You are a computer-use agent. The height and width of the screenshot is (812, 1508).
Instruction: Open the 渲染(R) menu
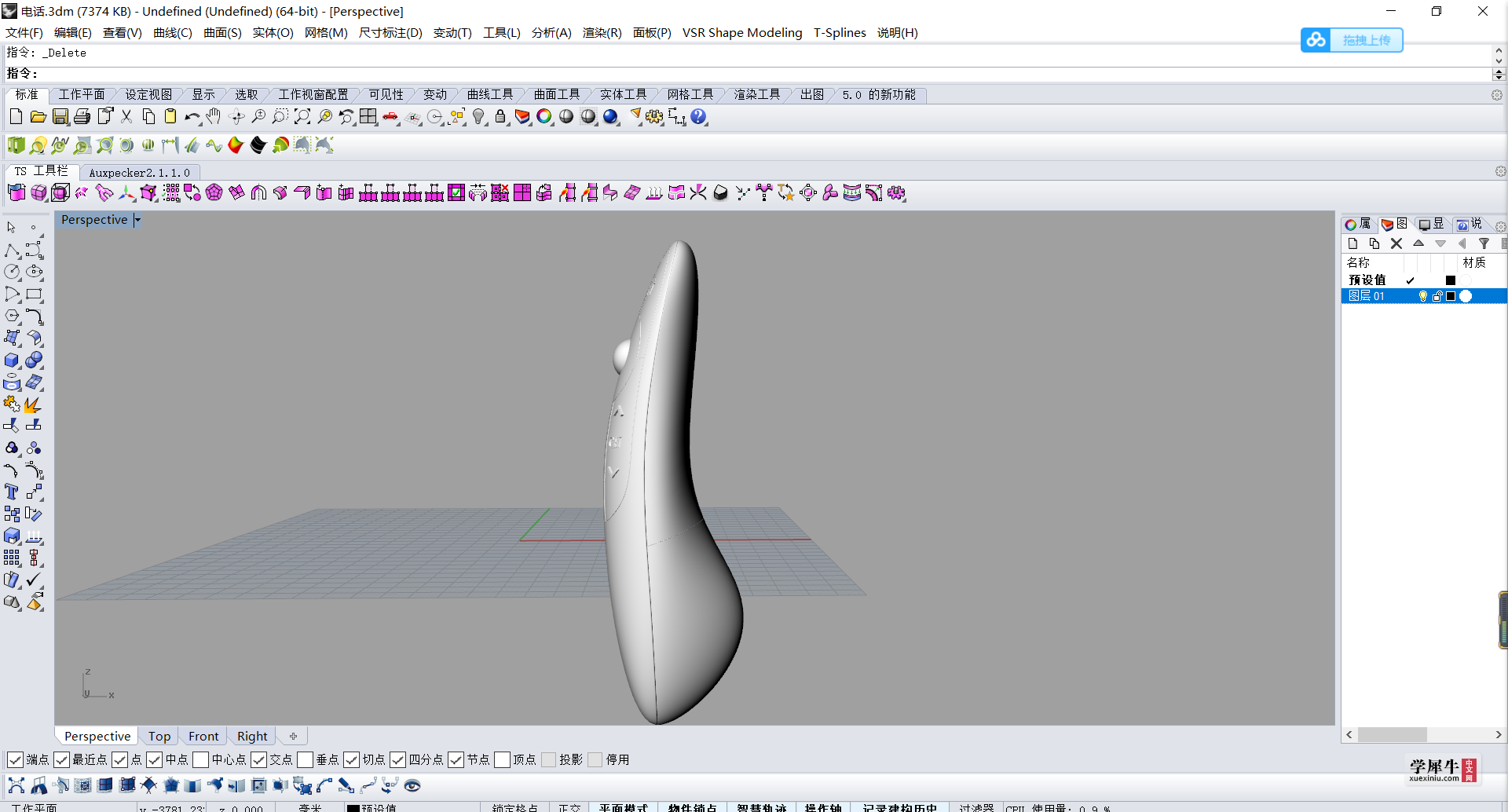[x=602, y=33]
